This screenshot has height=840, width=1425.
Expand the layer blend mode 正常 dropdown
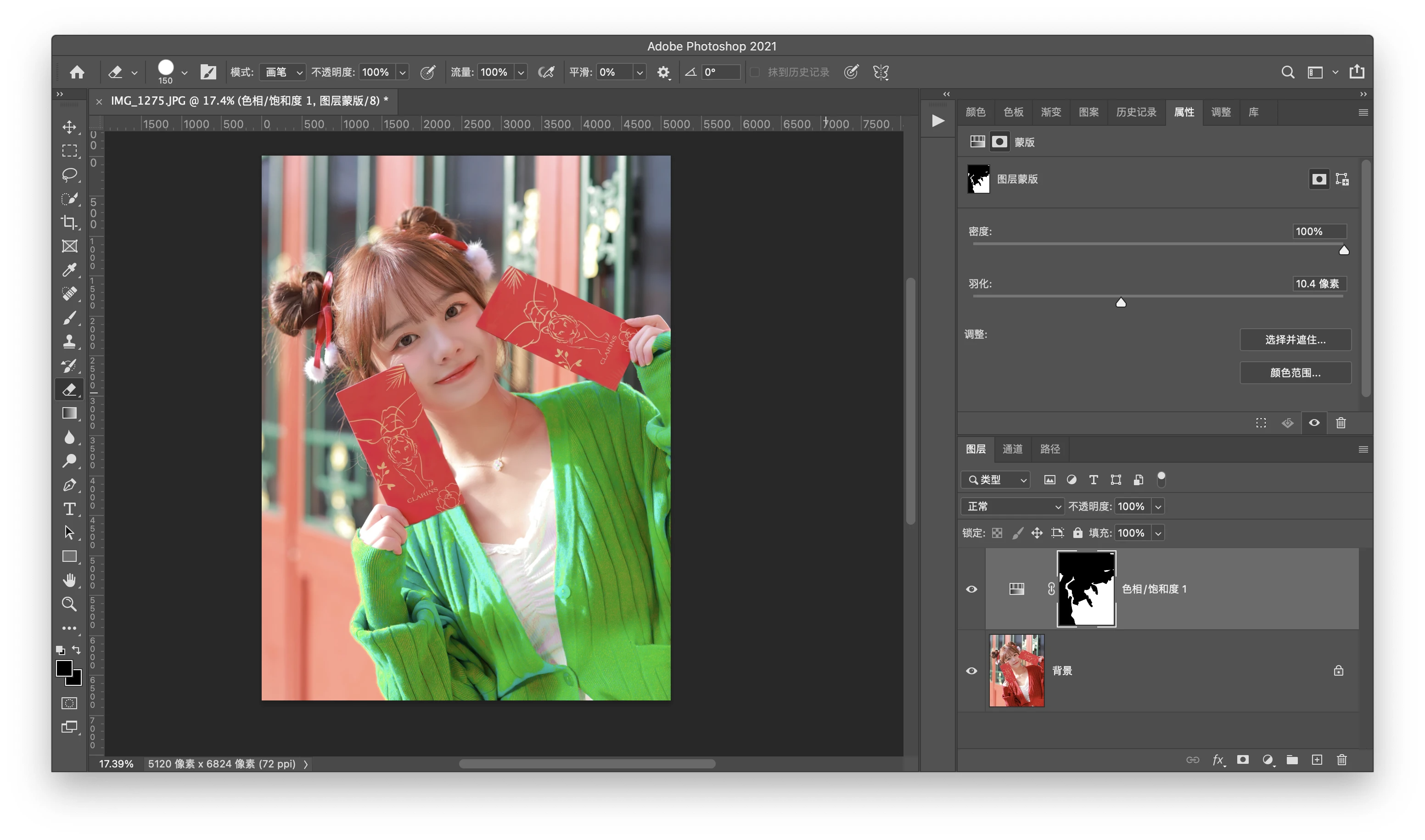tap(1012, 507)
